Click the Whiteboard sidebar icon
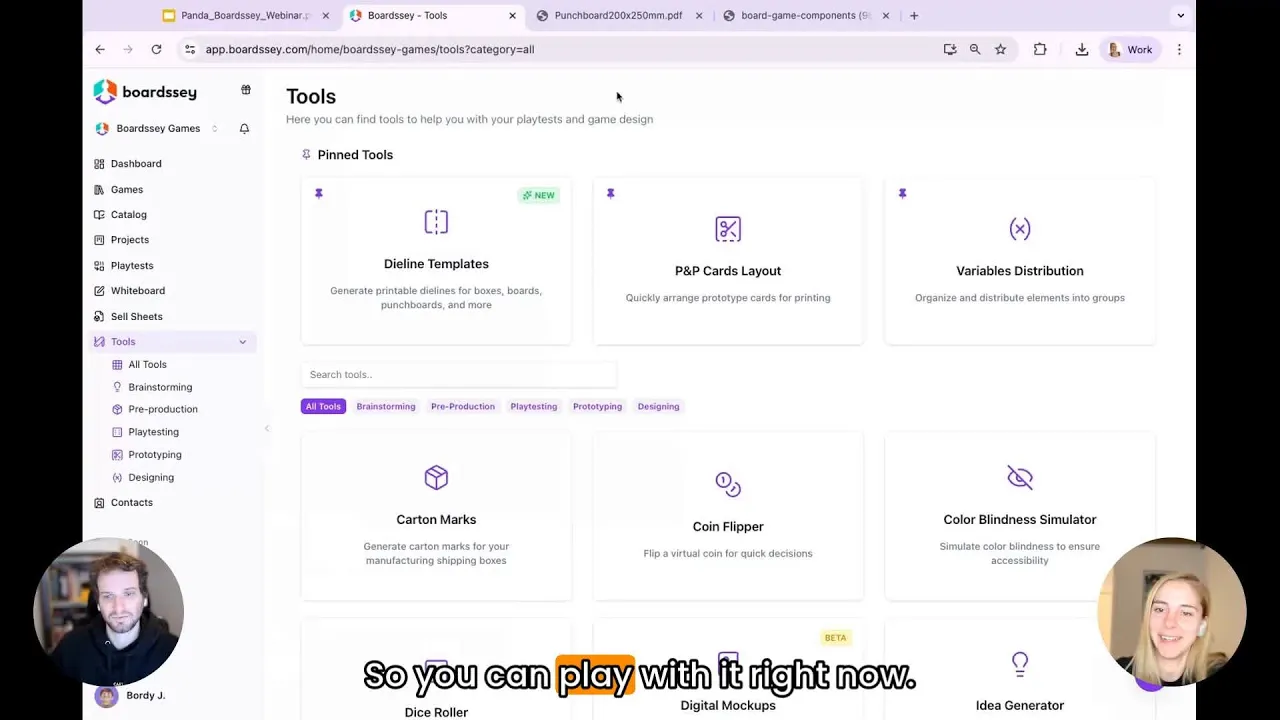1280x720 pixels. pos(99,291)
